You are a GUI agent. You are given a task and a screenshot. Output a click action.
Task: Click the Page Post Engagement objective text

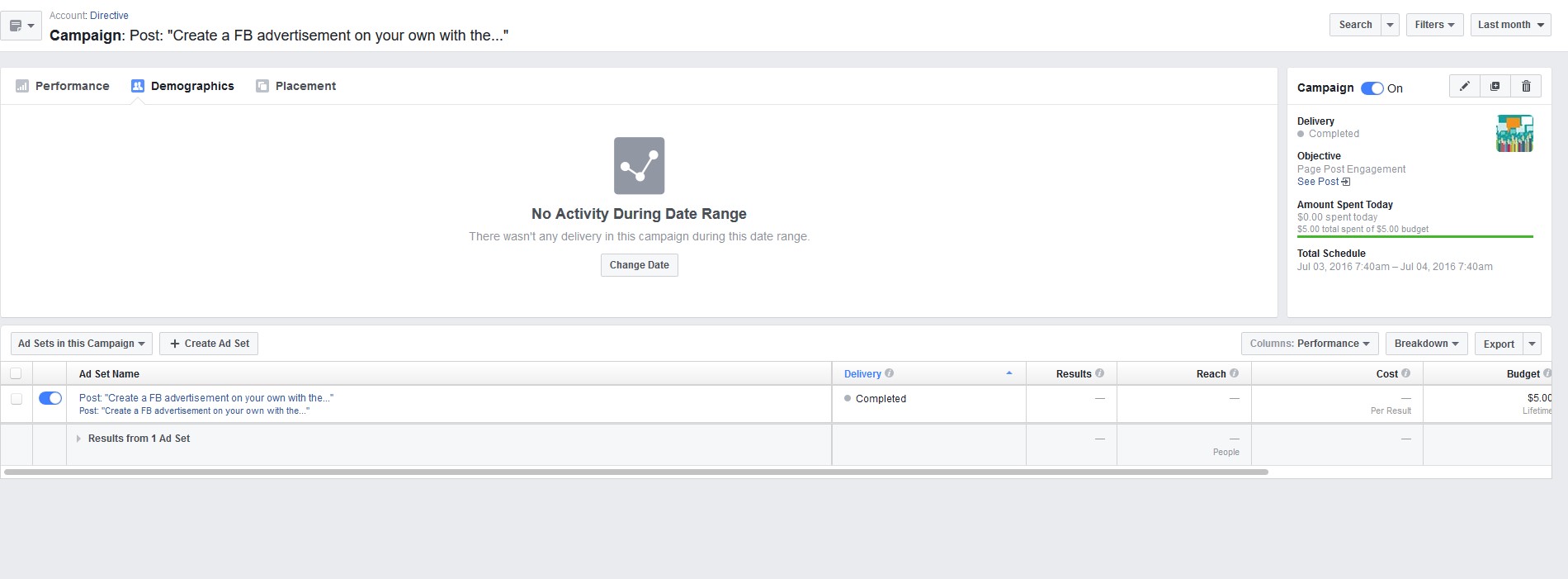click(x=1351, y=169)
